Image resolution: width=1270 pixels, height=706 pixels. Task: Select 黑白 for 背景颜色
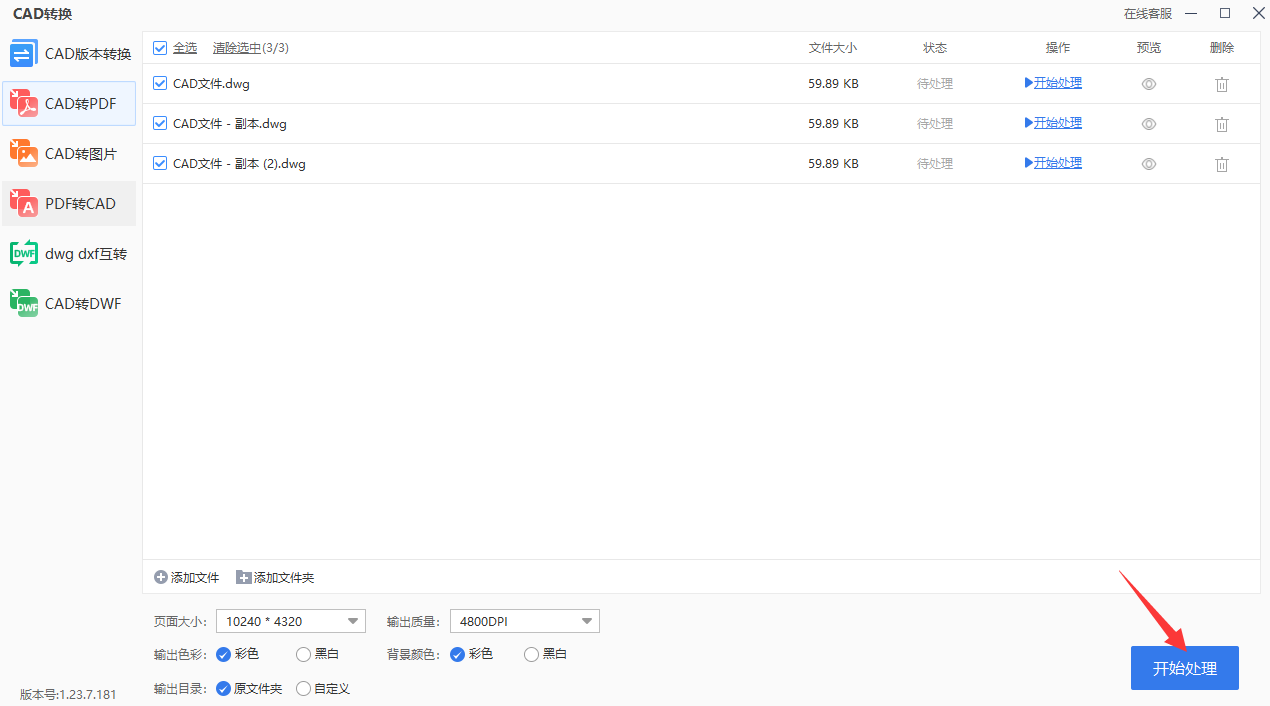pyautogui.click(x=545, y=654)
